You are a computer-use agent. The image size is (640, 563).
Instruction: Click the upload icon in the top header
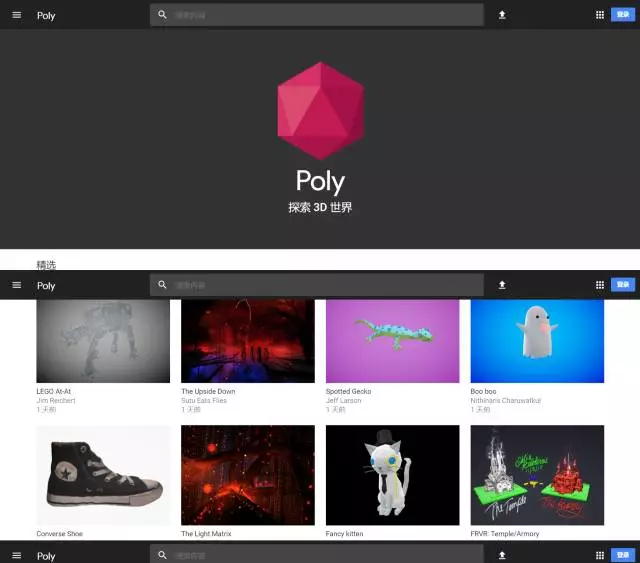(x=502, y=15)
